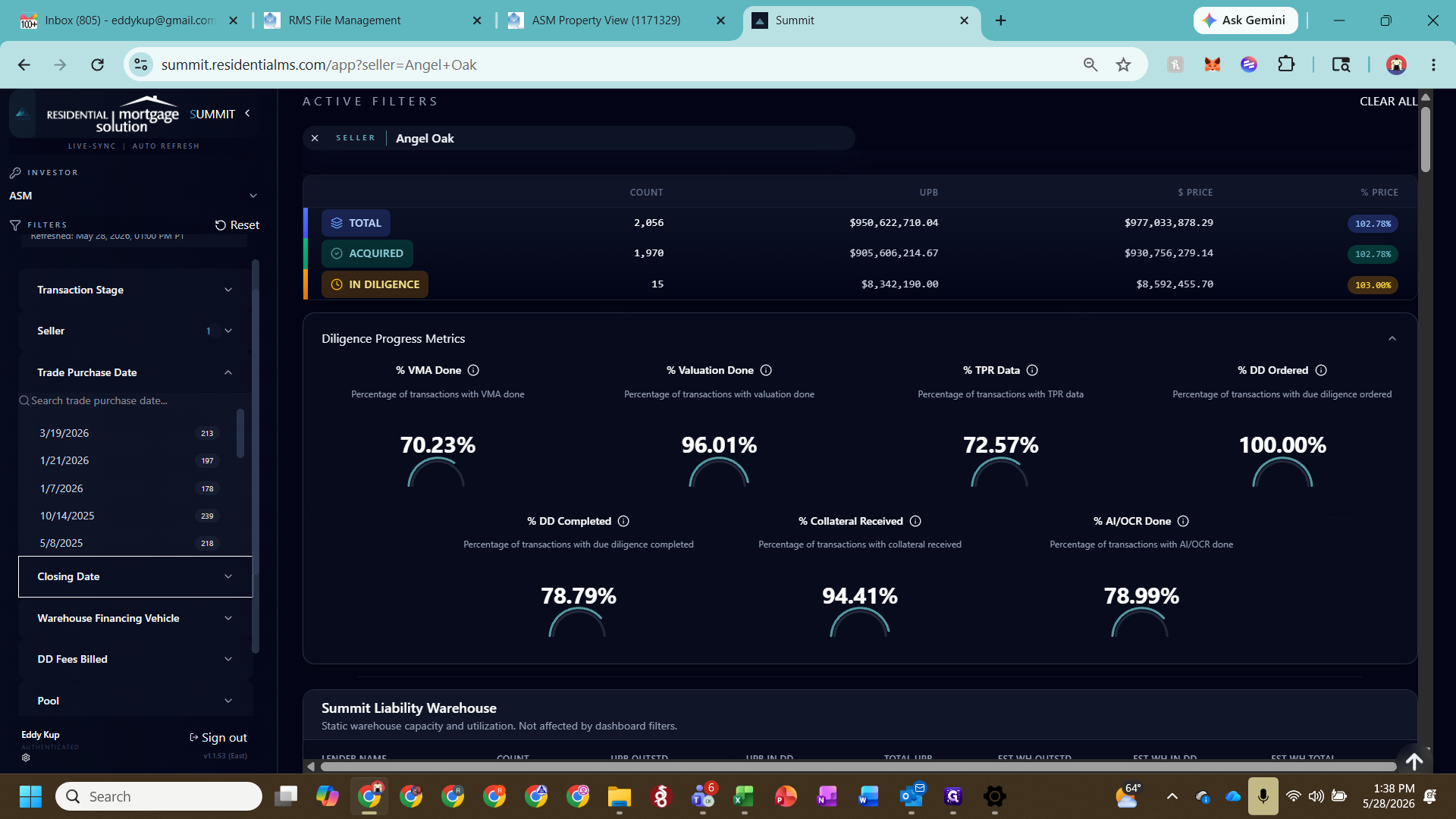Click in the Search trade purchase date field
Screen dimensions: 1456x819
(x=129, y=400)
